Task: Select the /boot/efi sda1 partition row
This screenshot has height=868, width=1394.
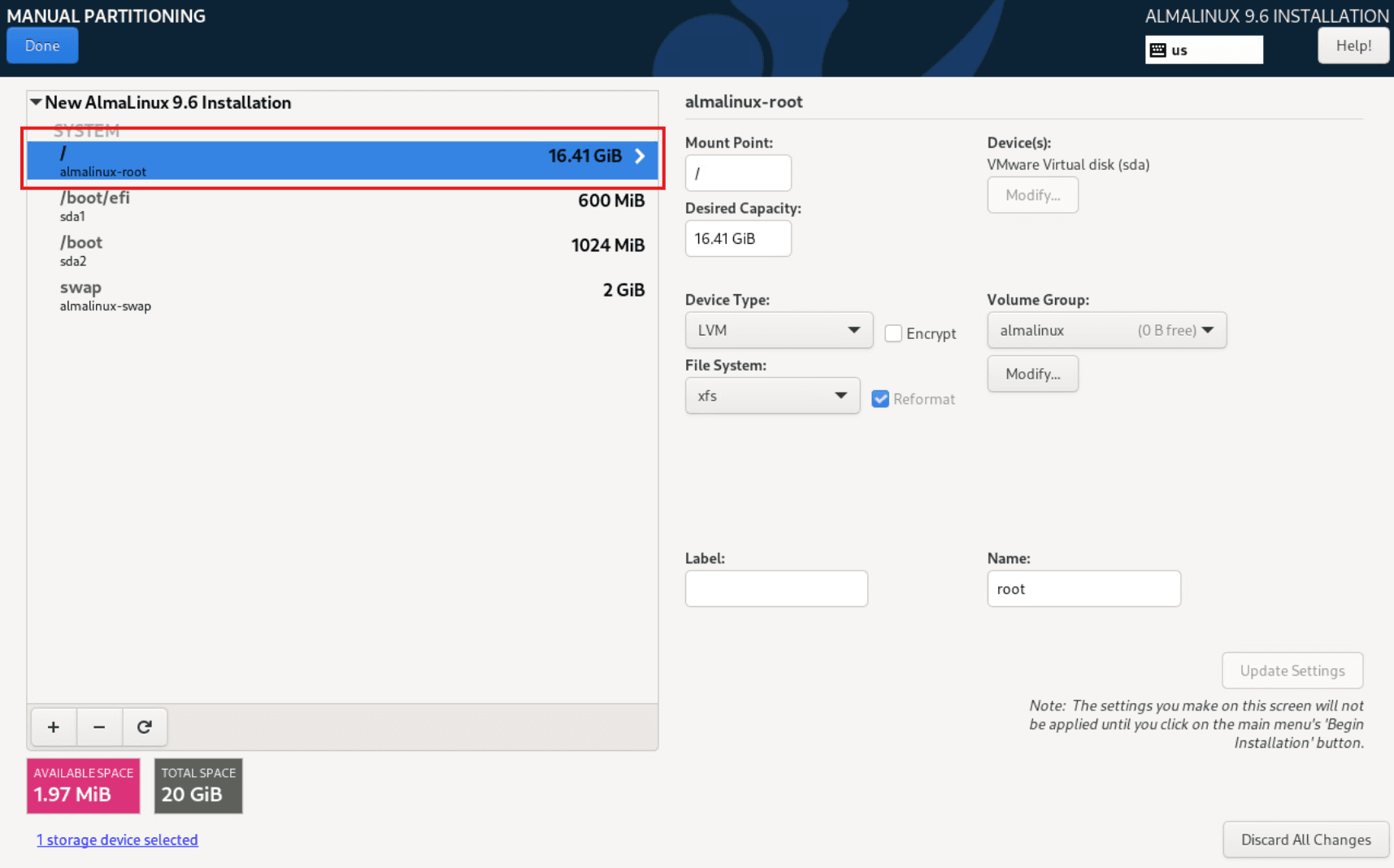Action: point(342,206)
